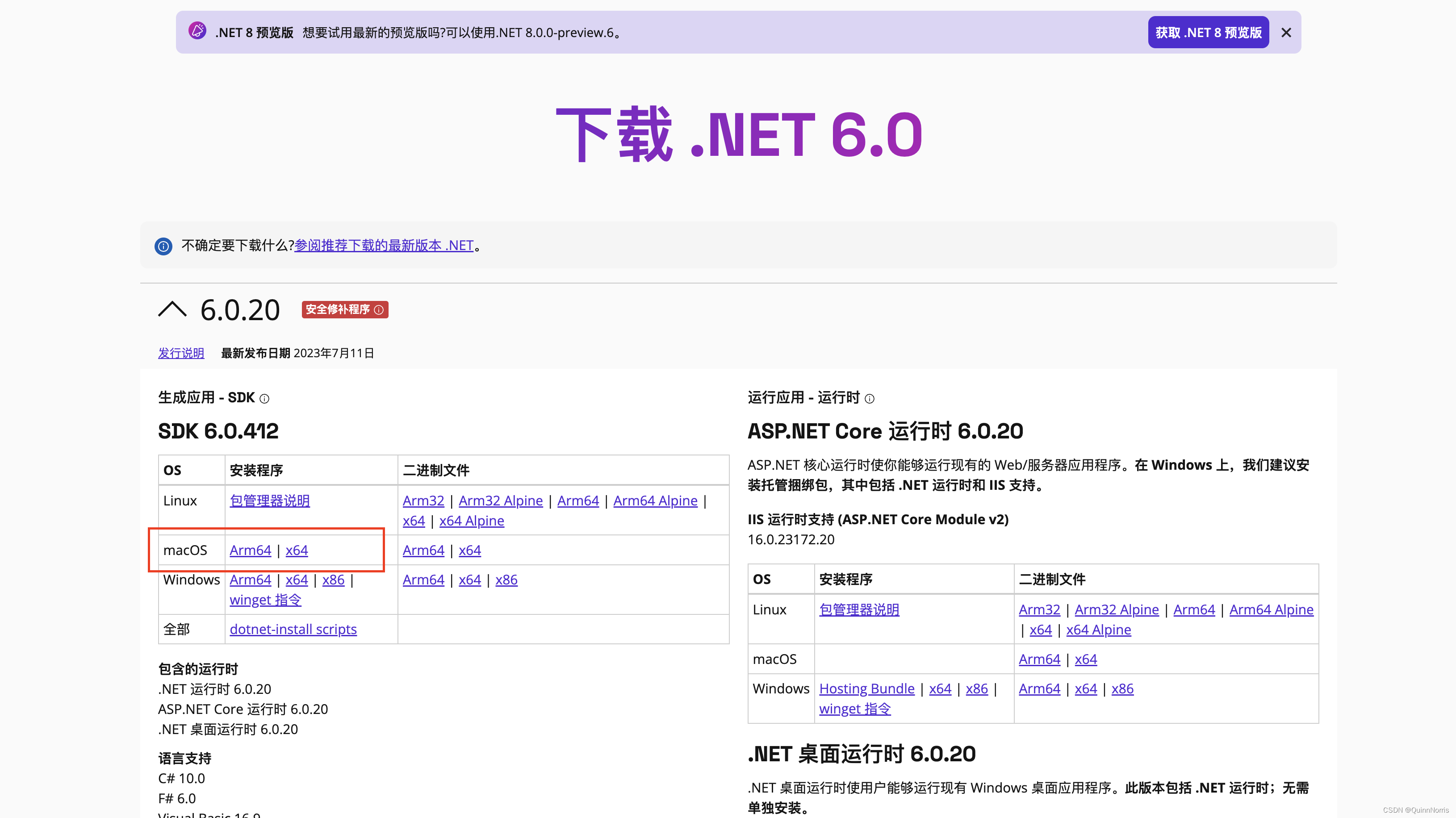Download SDK Windows x86 binary
1456x818 pixels.
click(506, 580)
